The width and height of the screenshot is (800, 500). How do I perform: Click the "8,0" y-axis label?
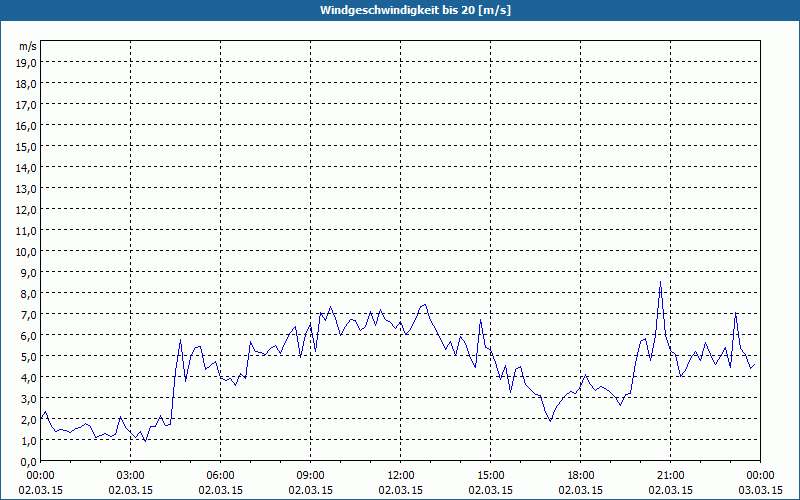29,294
